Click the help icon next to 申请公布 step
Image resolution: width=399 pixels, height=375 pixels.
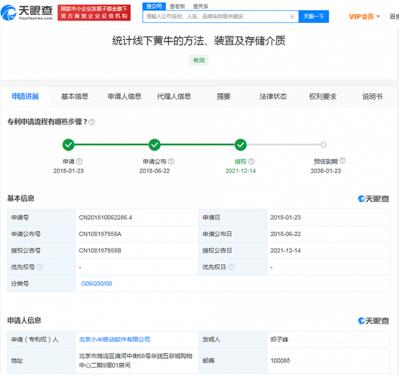(171, 161)
